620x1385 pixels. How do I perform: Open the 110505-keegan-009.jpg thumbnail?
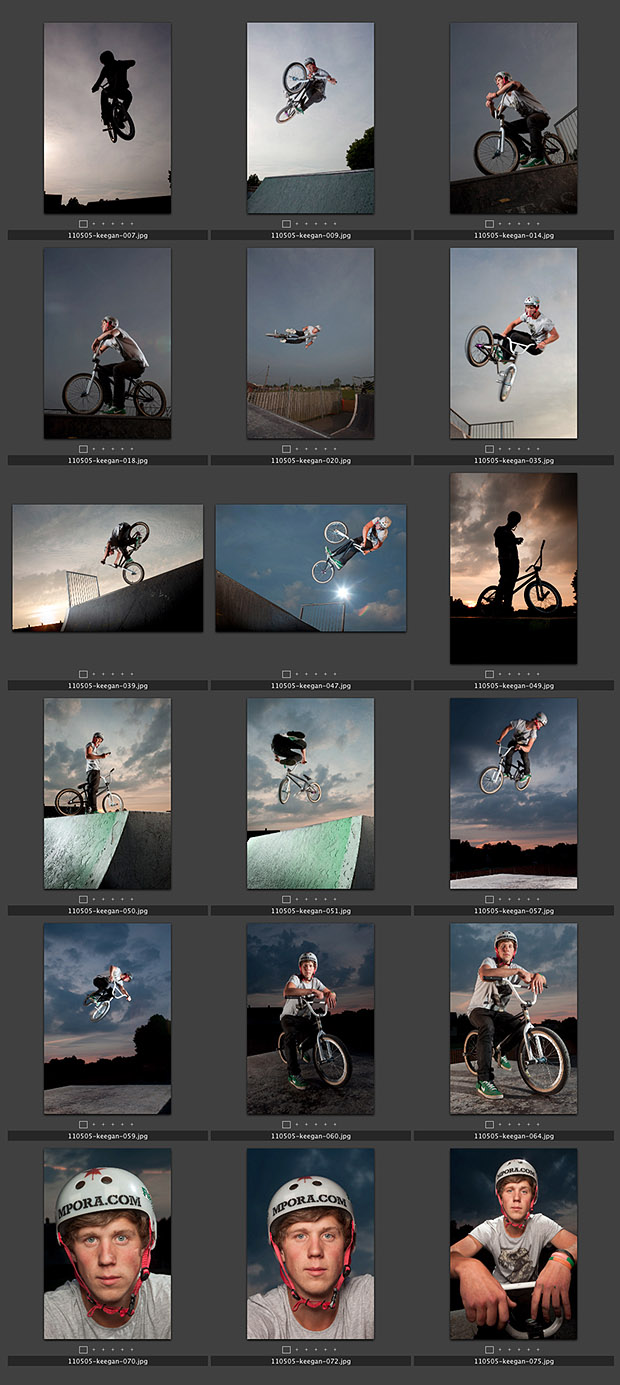point(310,118)
